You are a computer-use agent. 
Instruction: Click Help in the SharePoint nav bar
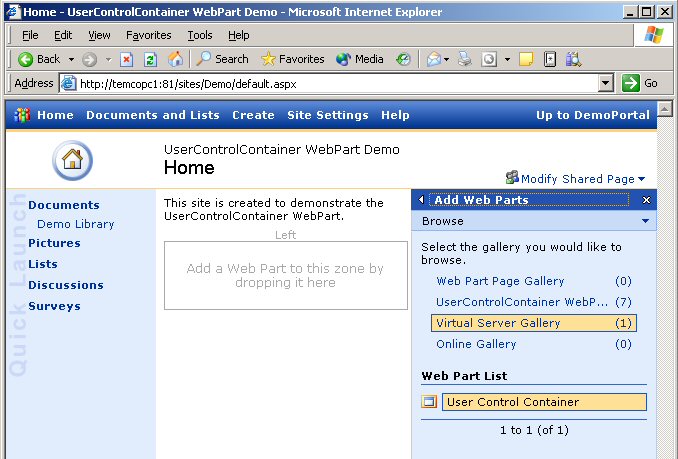(x=395, y=115)
